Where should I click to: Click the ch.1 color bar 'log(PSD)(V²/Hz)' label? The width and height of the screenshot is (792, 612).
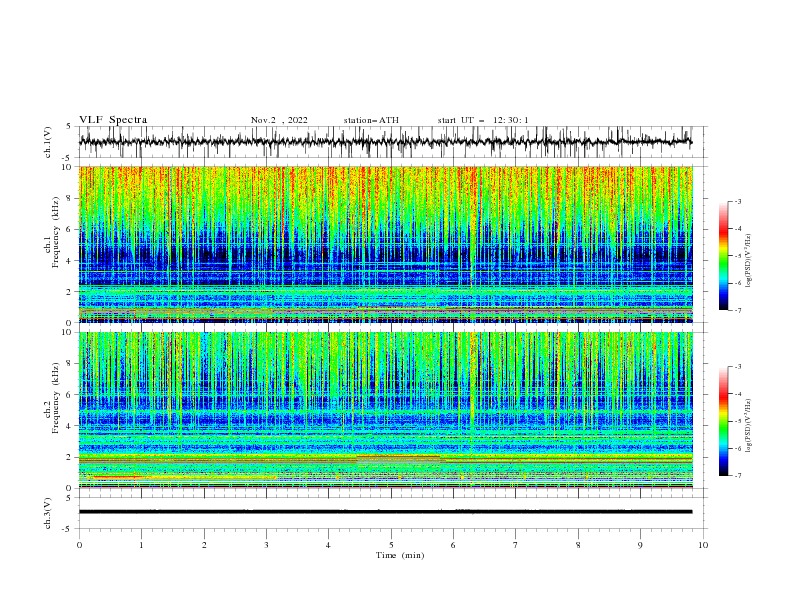[749, 261]
